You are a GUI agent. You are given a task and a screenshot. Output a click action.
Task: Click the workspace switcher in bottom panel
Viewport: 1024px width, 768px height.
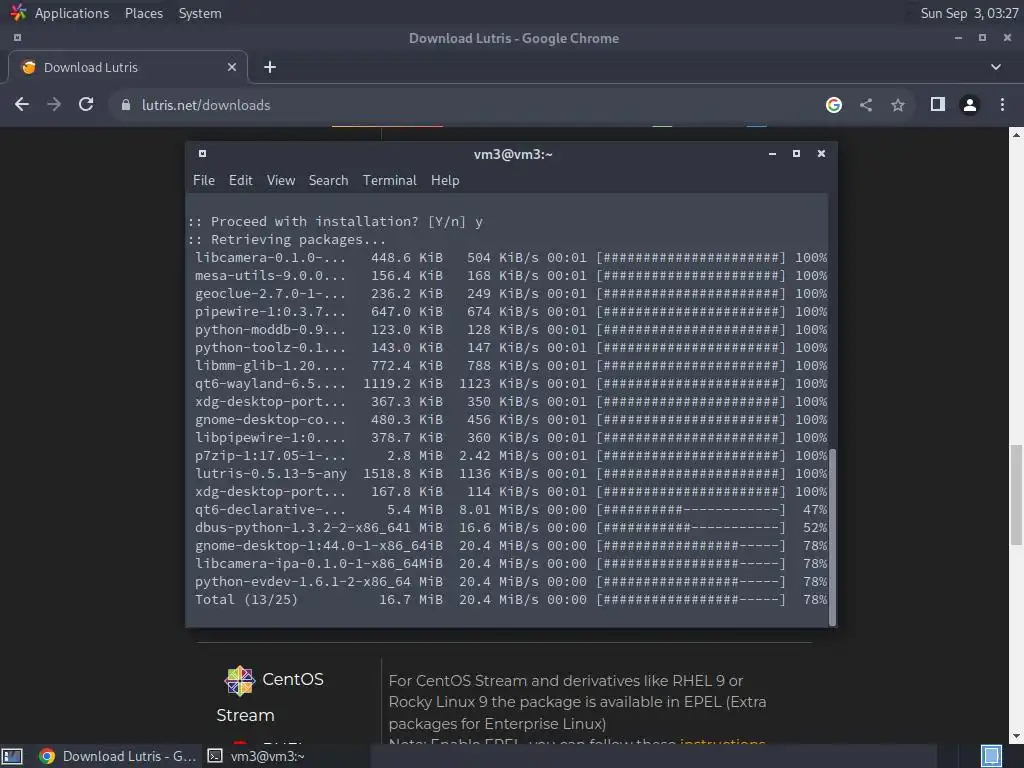[x=991, y=756]
